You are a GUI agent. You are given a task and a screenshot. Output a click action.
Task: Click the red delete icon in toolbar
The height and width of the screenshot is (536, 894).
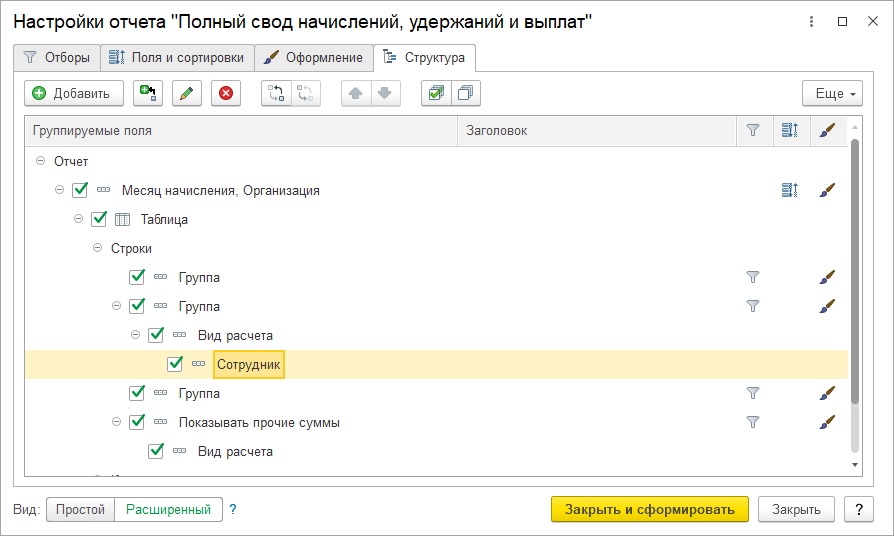pyautogui.click(x=226, y=93)
